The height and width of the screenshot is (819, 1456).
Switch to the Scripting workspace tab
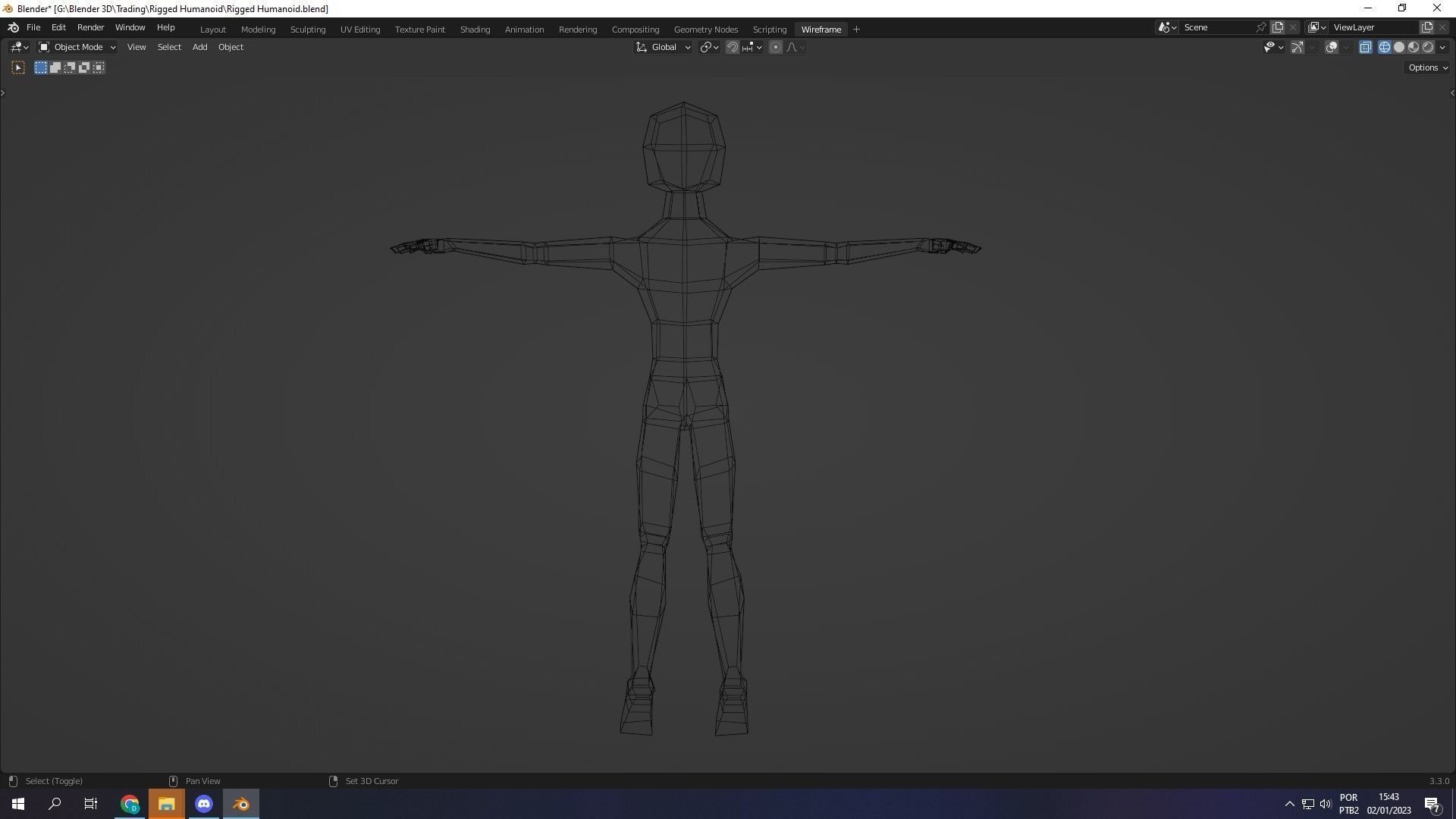coord(770,30)
